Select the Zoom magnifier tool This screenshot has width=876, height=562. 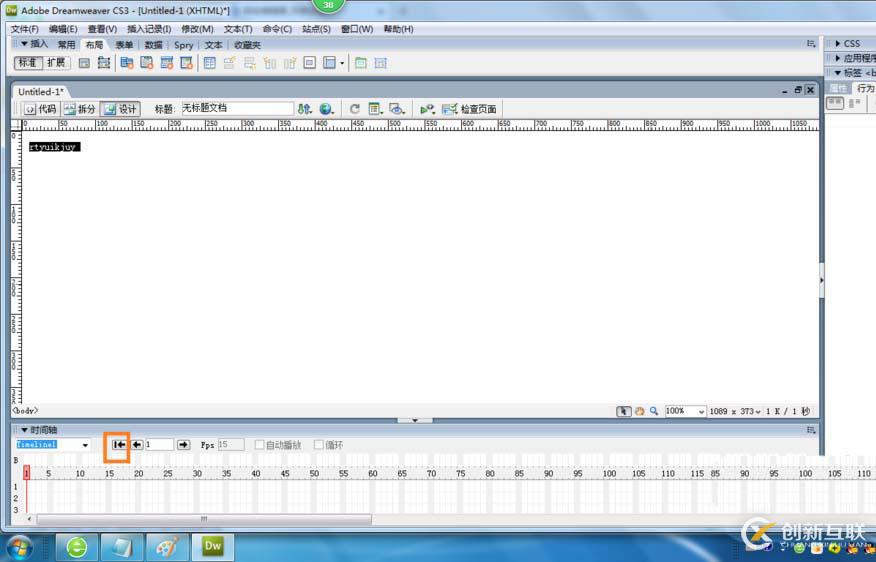coord(654,411)
